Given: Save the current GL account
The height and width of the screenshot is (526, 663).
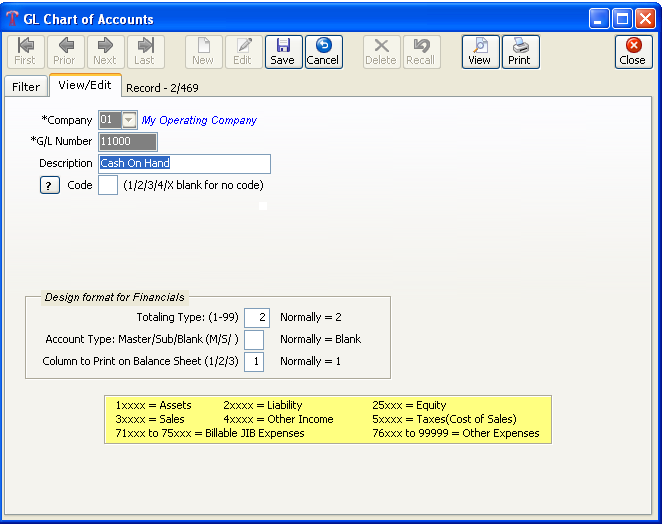Looking at the screenshot, I should tap(283, 52).
